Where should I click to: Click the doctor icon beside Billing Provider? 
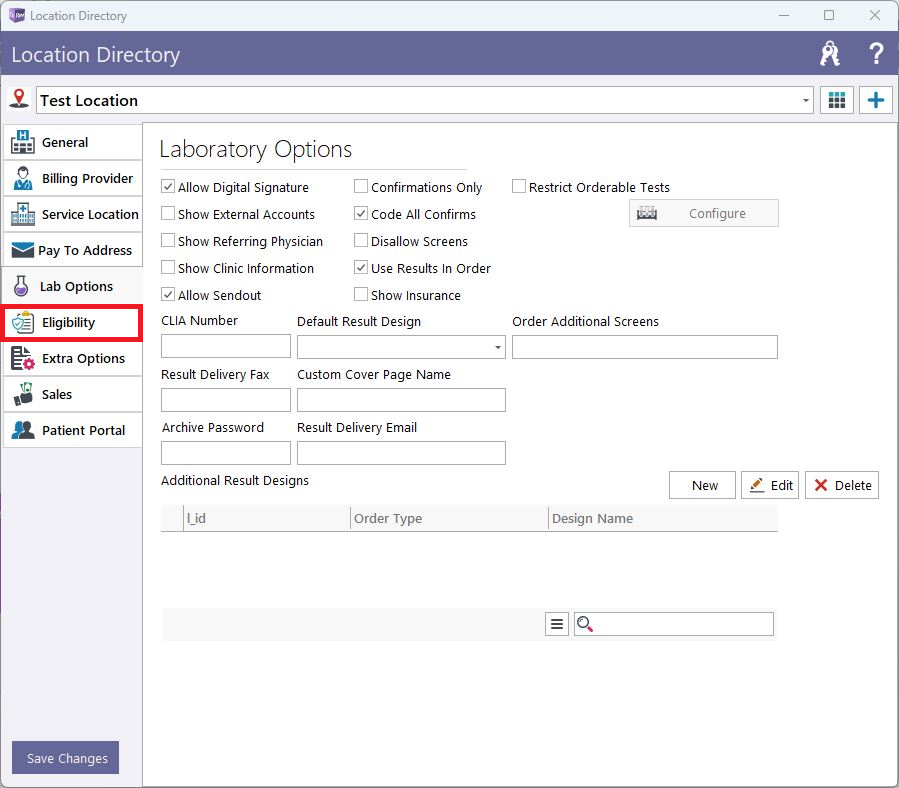pos(22,178)
